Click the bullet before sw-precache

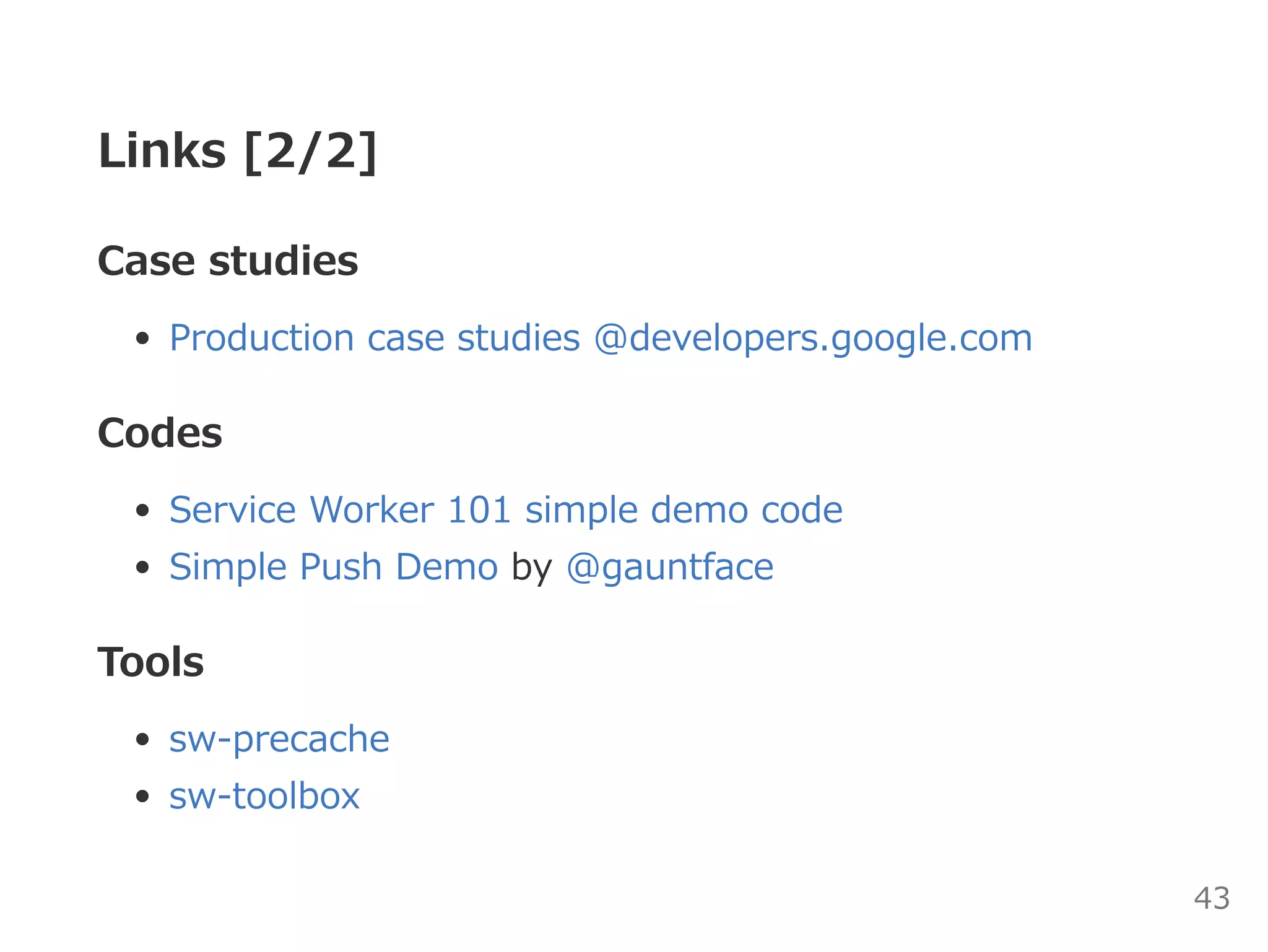[143, 740]
